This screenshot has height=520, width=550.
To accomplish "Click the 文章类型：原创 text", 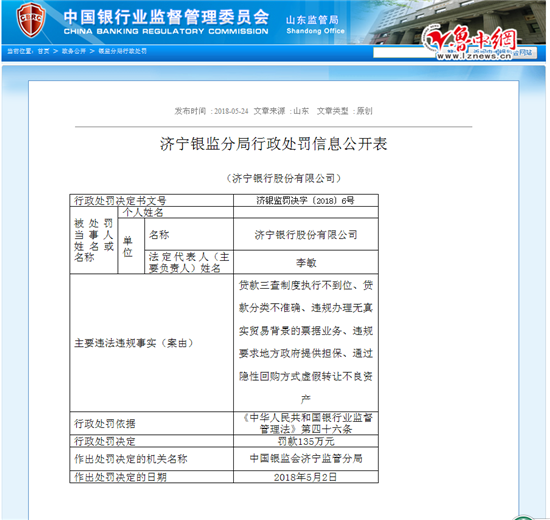I will tap(344, 111).
